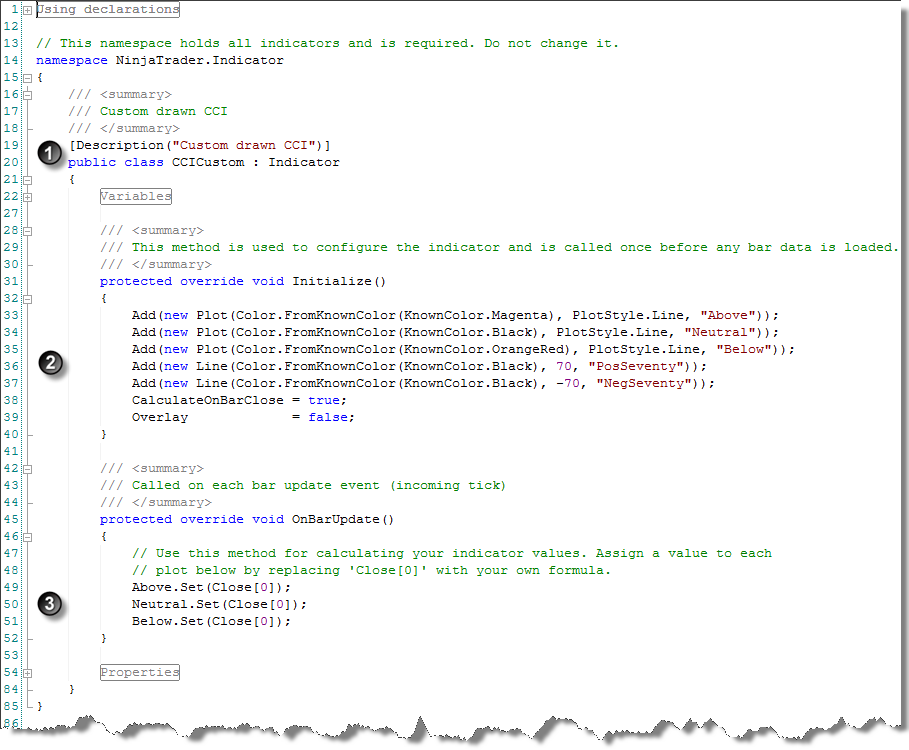The width and height of the screenshot is (909, 750).
Task: Click numbered callout badge 3 beside the OnBarUpdate code
Action: coord(49,605)
